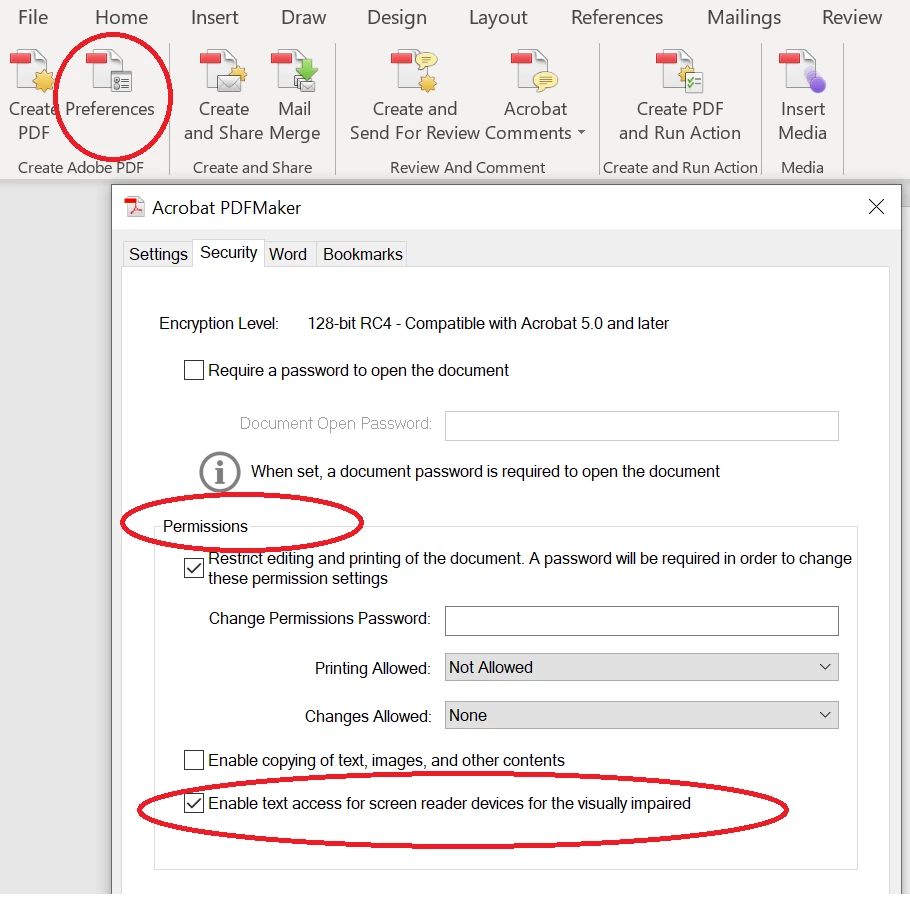Image resolution: width=910 pixels, height=906 pixels.
Task: Click the Changes Allowed label
Action: point(368,716)
